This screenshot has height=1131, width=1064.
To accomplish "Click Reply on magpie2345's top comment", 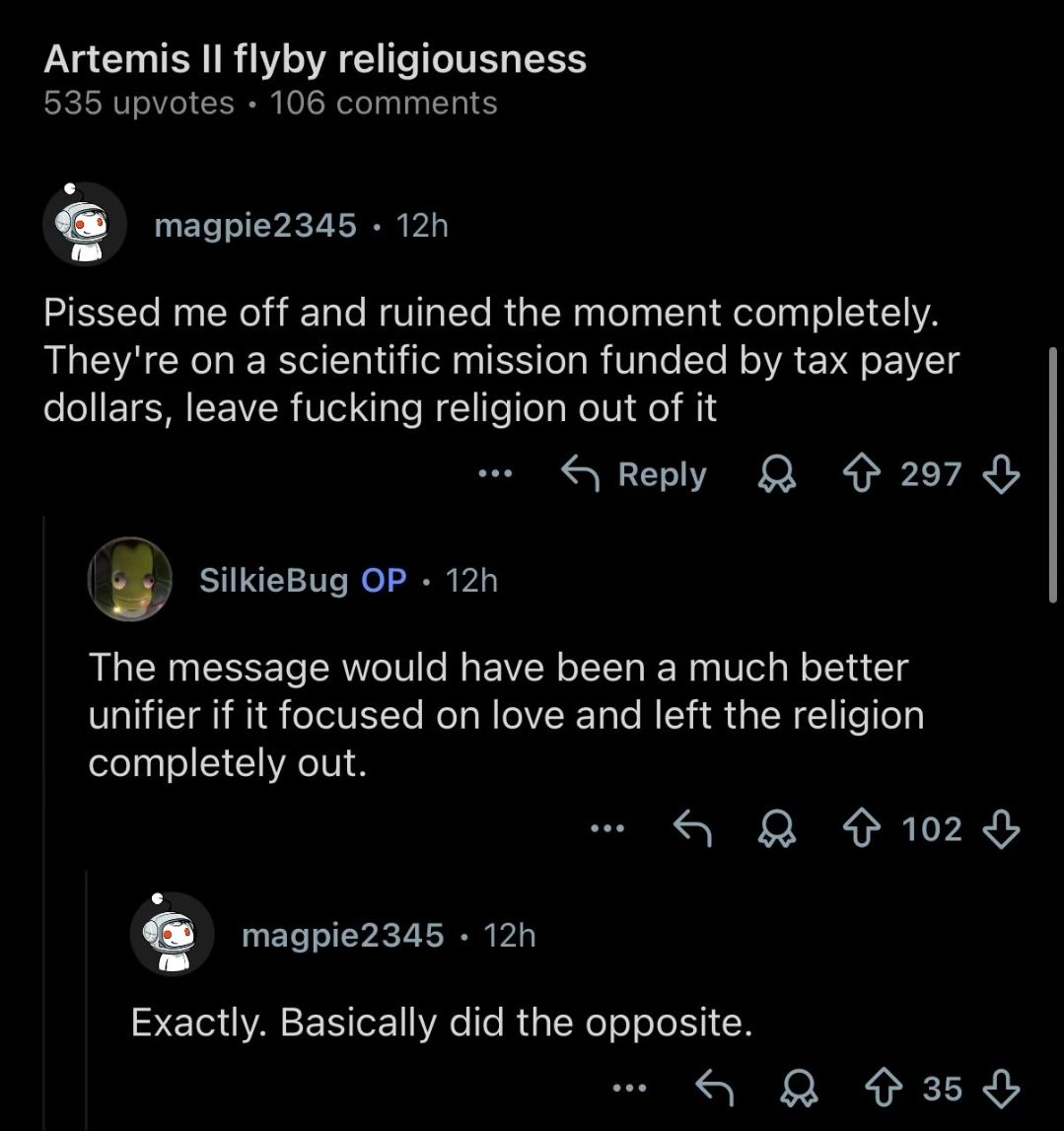I will pyautogui.click(x=635, y=474).
